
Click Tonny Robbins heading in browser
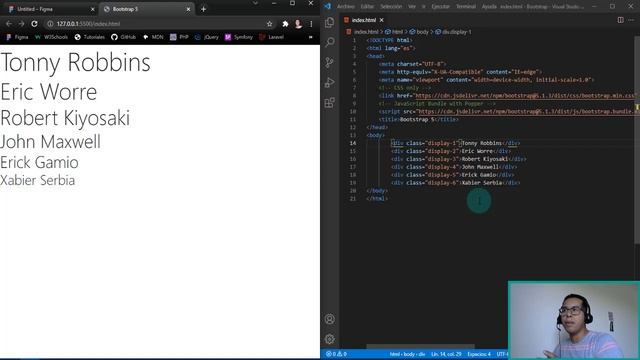76,62
